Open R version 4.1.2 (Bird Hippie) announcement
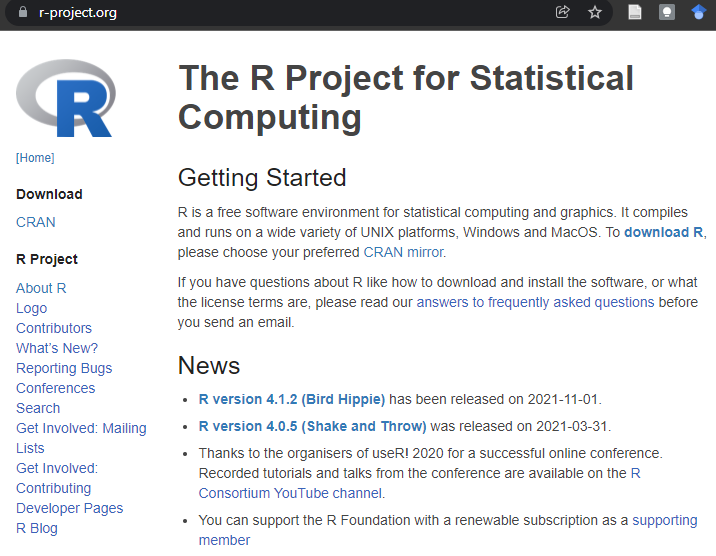Screen dimensions: 716x556 (x=292, y=399)
